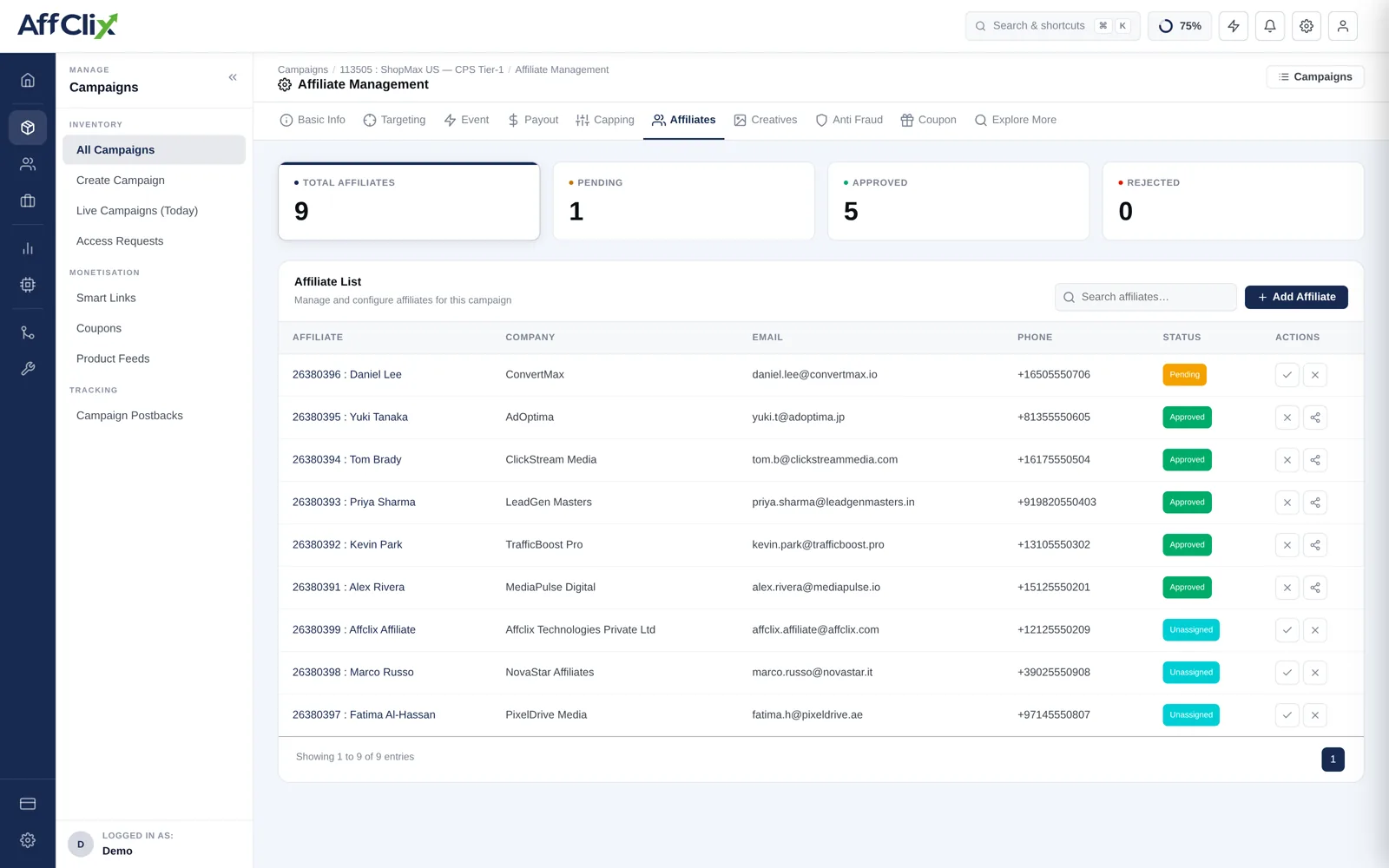Click the 75% progress indicator
The height and width of the screenshot is (868, 1389).
click(x=1180, y=26)
